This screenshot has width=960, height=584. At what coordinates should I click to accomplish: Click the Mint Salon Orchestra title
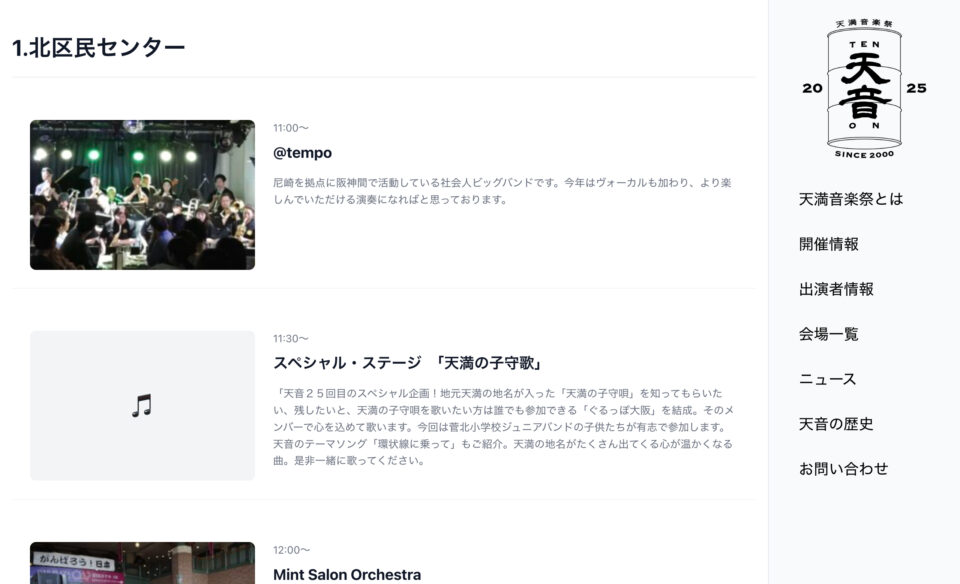(x=347, y=575)
